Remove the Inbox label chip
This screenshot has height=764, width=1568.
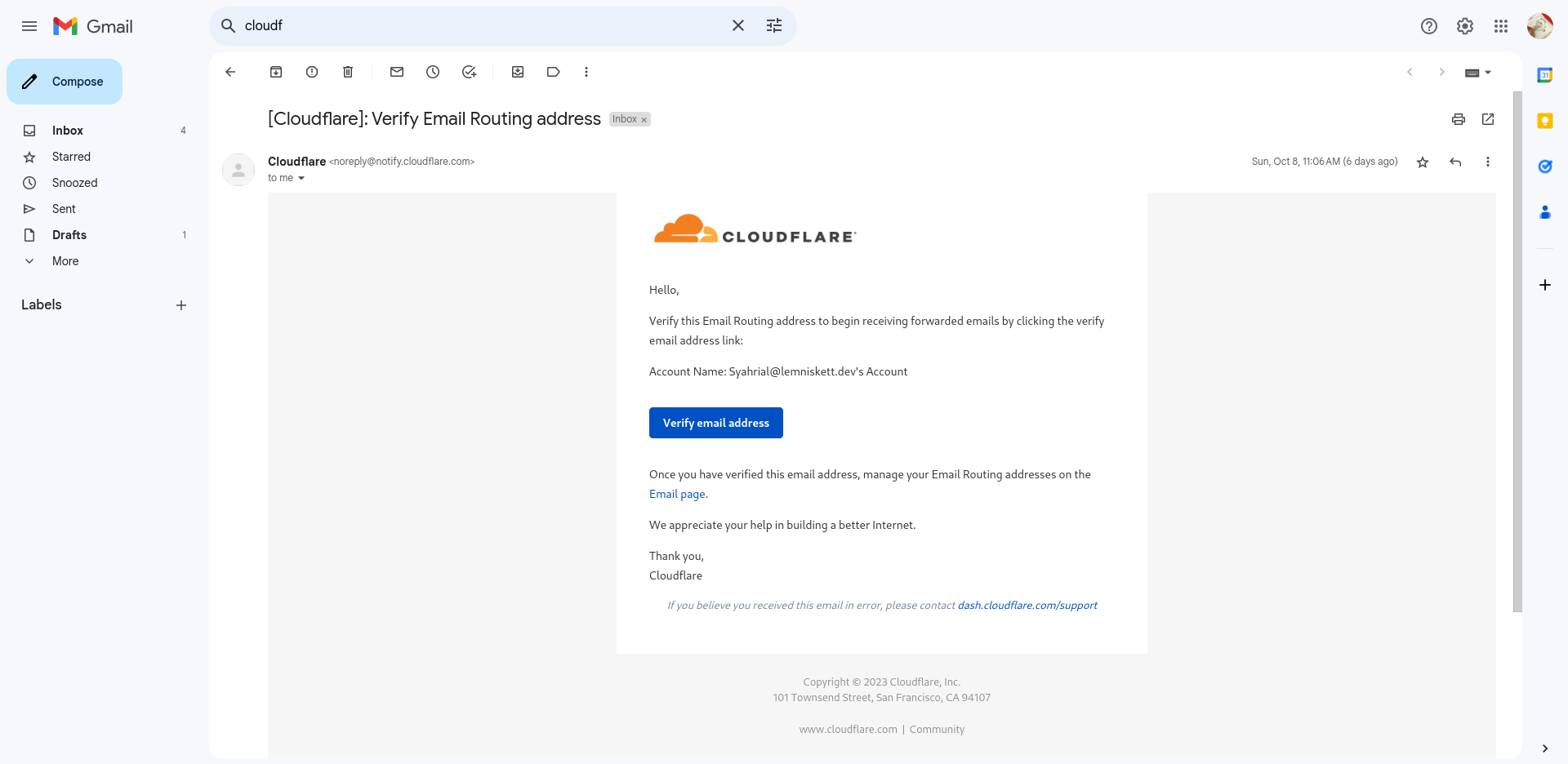(x=644, y=120)
